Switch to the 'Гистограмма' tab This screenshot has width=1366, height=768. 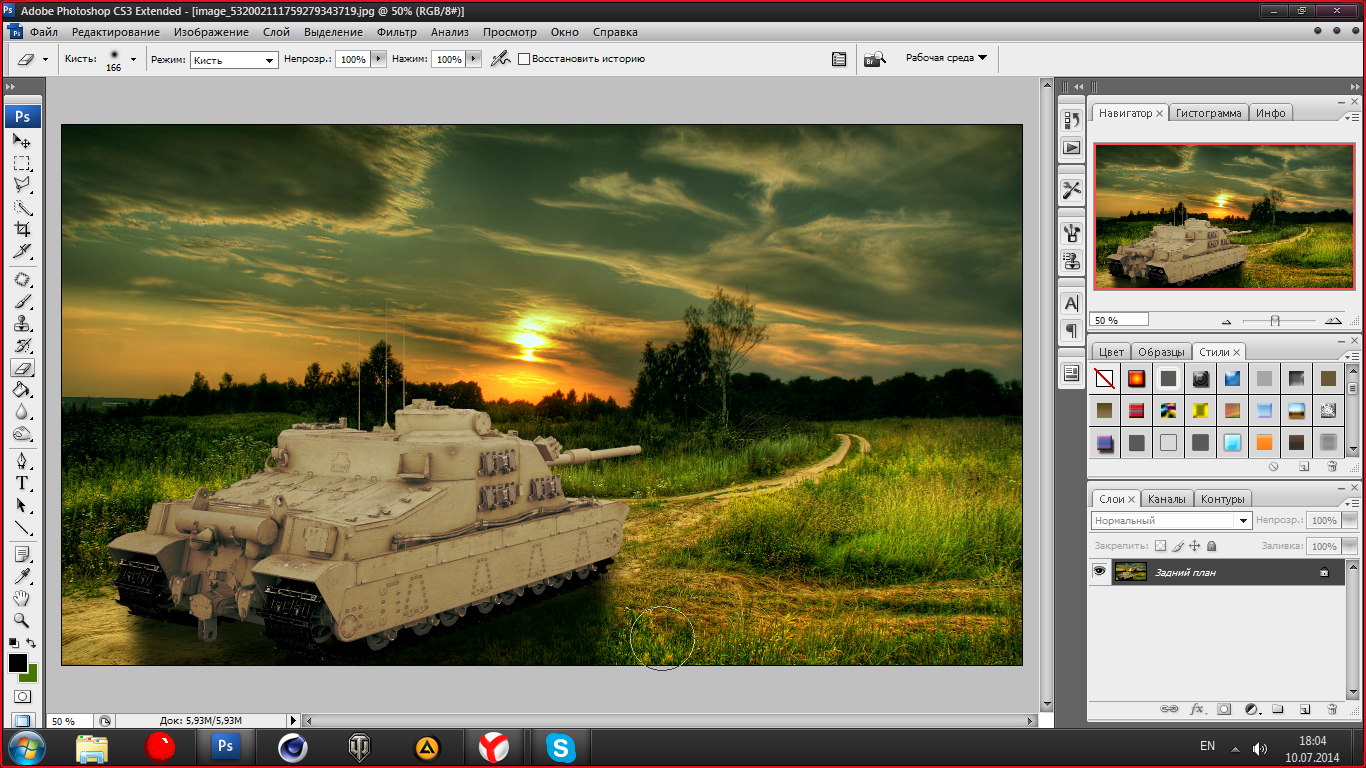coord(1208,113)
